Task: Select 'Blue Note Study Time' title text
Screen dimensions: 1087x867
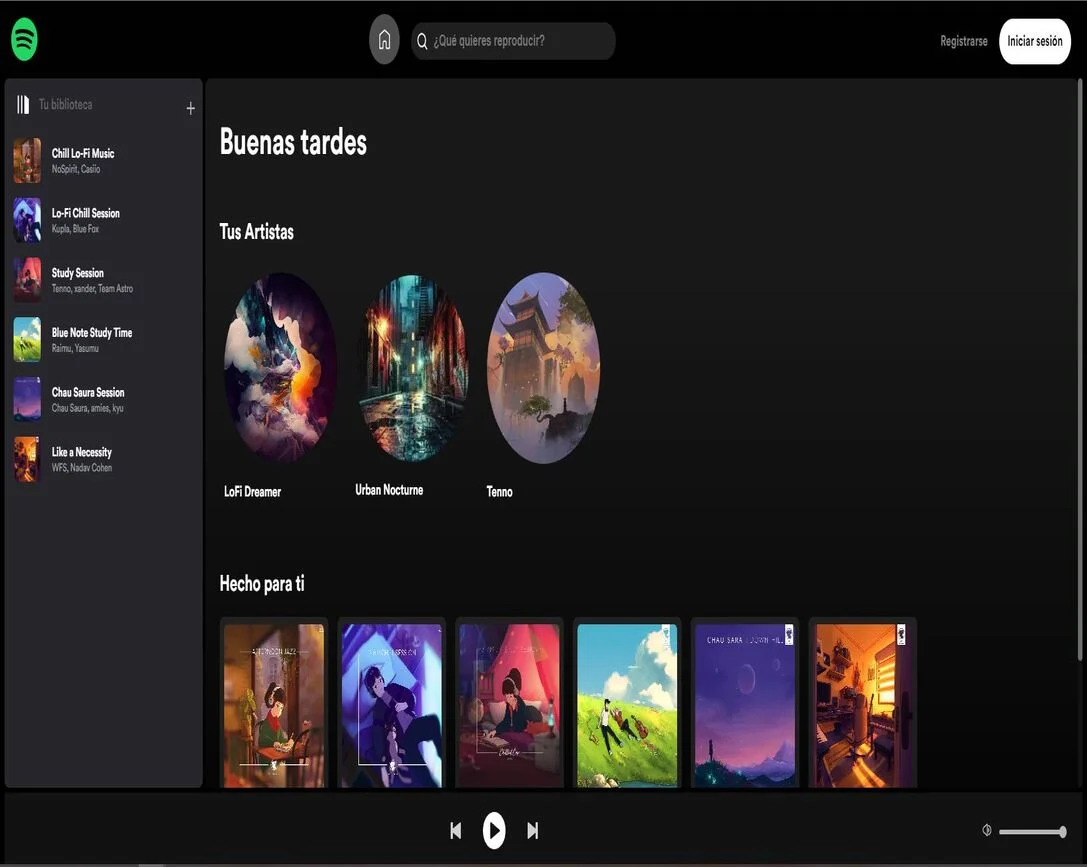Action: [92, 333]
